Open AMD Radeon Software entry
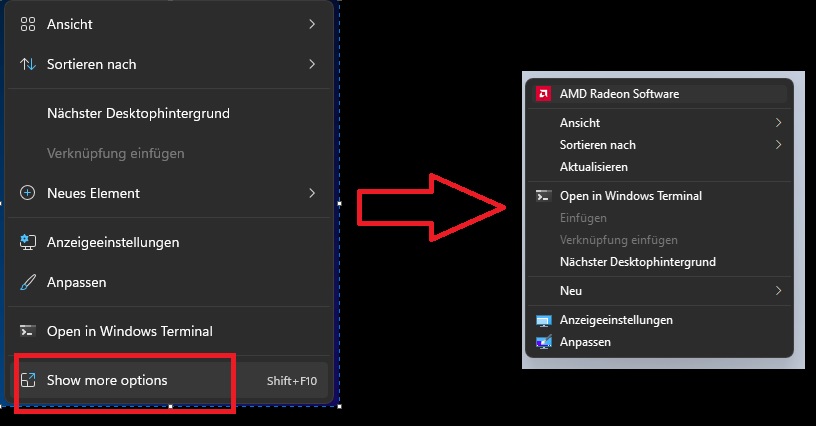This screenshot has width=816, height=427. point(659,94)
